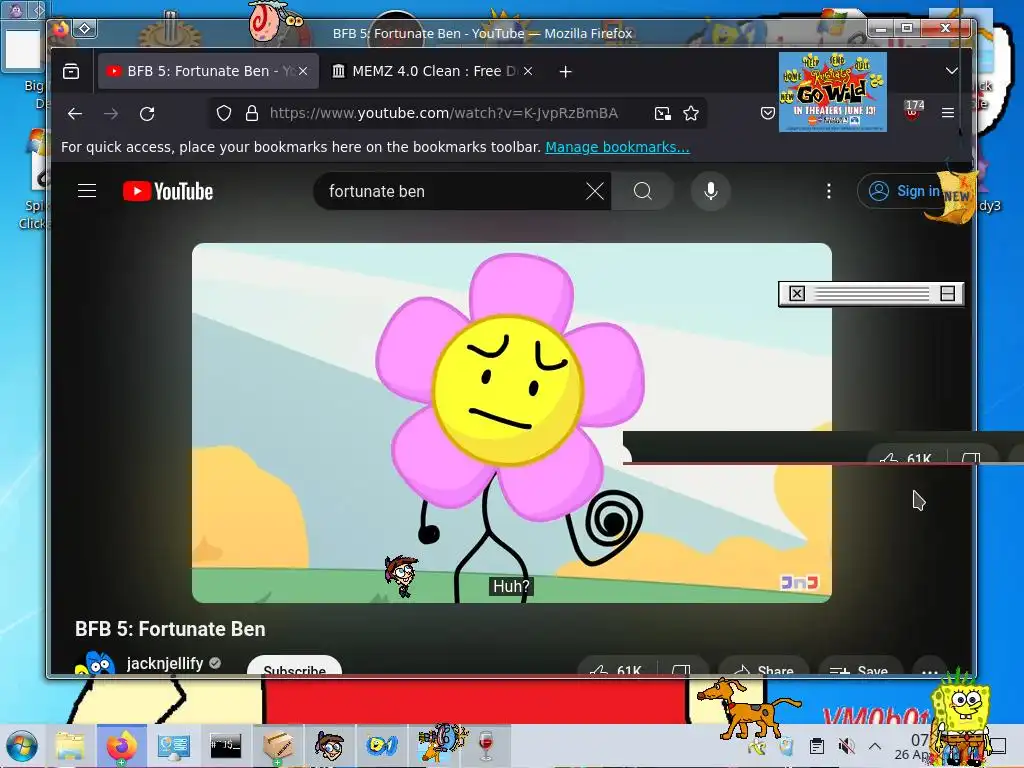Open Timmy Turner character taskbar icon
This screenshot has width=1024, height=768.
329,746
